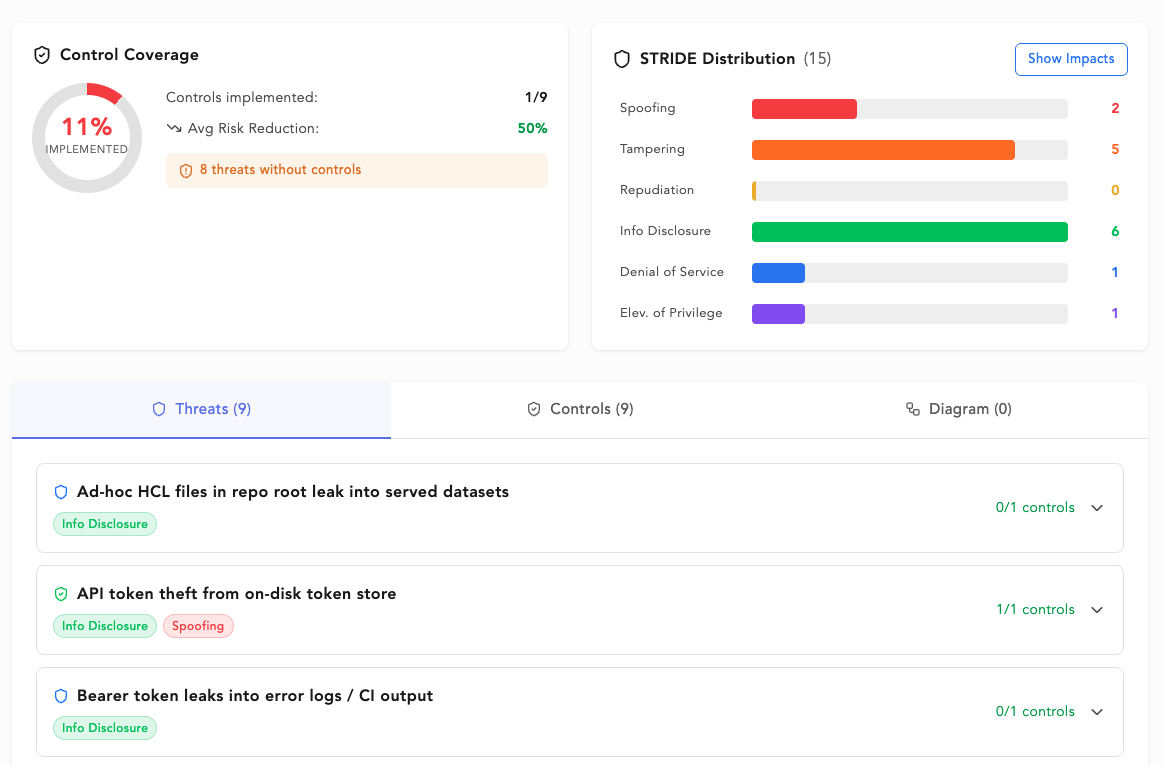The height and width of the screenshot is (765, 1163).
Task: Click the Repudiation label
Action: click(x=656, y=191)
